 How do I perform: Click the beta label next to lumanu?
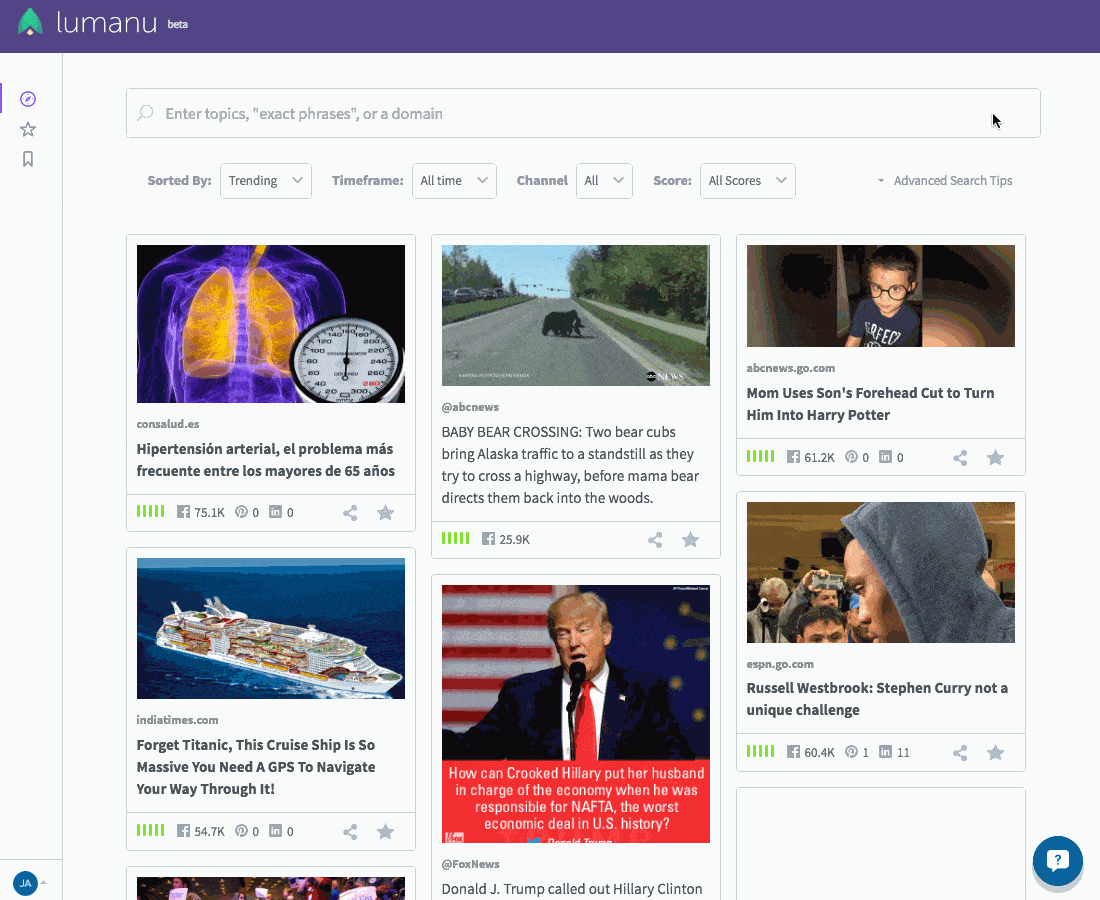[x=177, y=25]
